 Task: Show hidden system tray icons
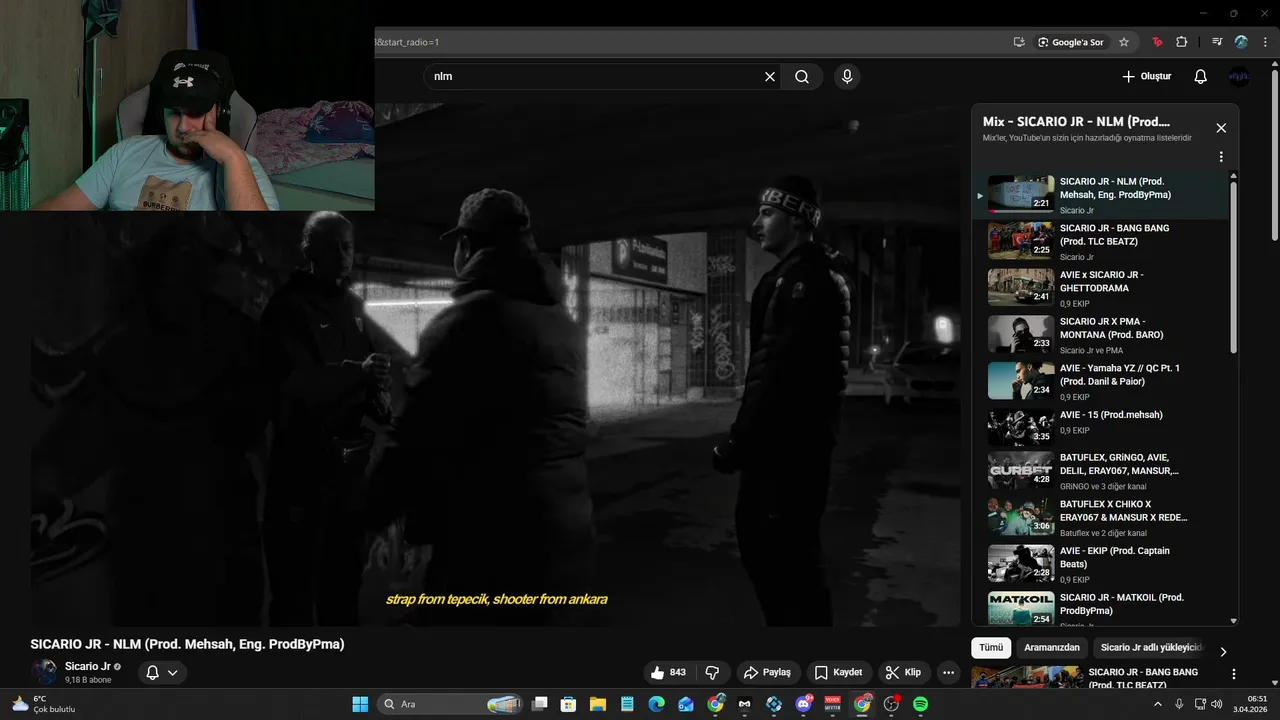click(x=1158, y=704)
